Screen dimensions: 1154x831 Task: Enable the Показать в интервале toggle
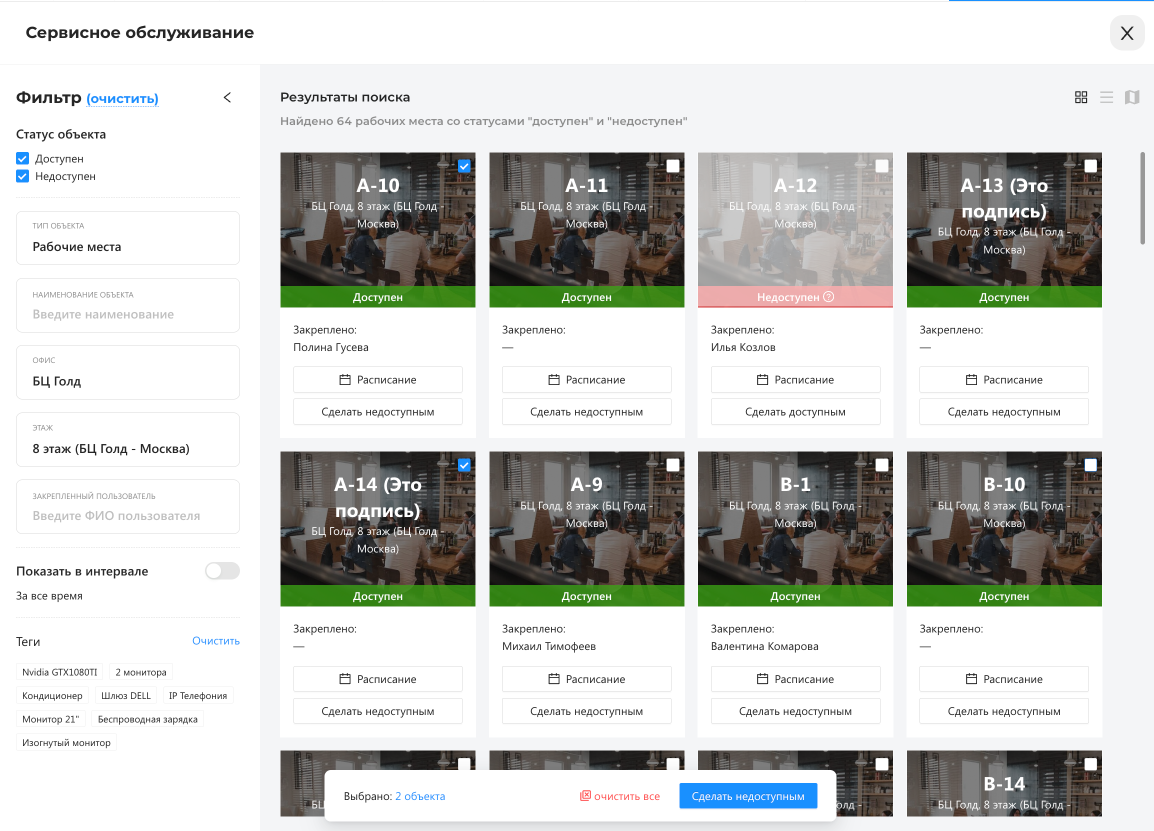point(222,571)
